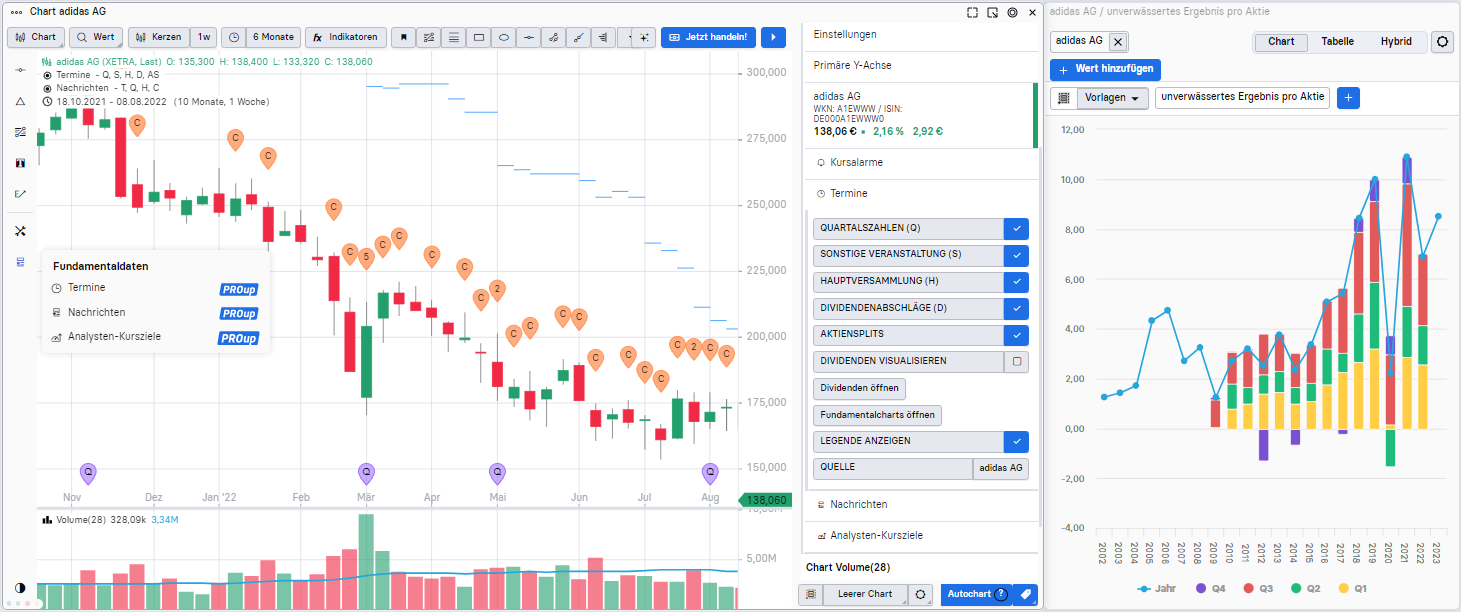Click the detach window icon in chart header
Viewport: 1461px width, 612px height.
(992, 12)
